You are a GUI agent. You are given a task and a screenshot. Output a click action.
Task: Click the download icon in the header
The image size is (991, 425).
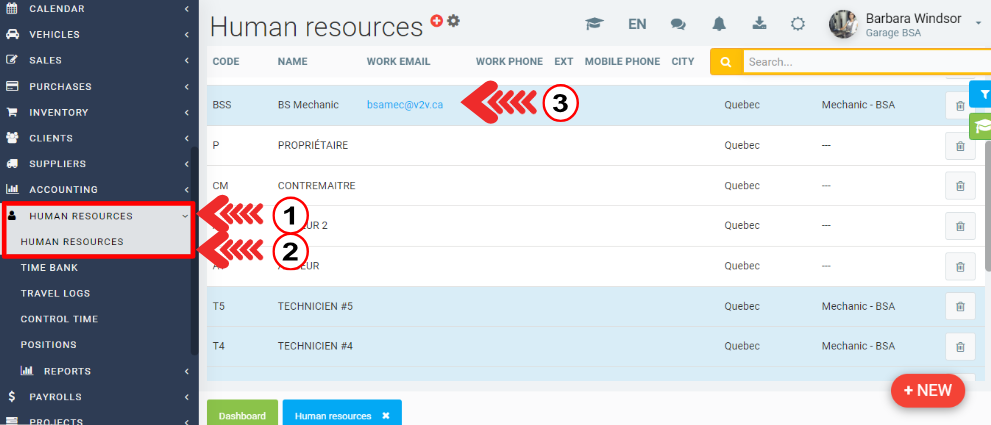tap(759, 24)
